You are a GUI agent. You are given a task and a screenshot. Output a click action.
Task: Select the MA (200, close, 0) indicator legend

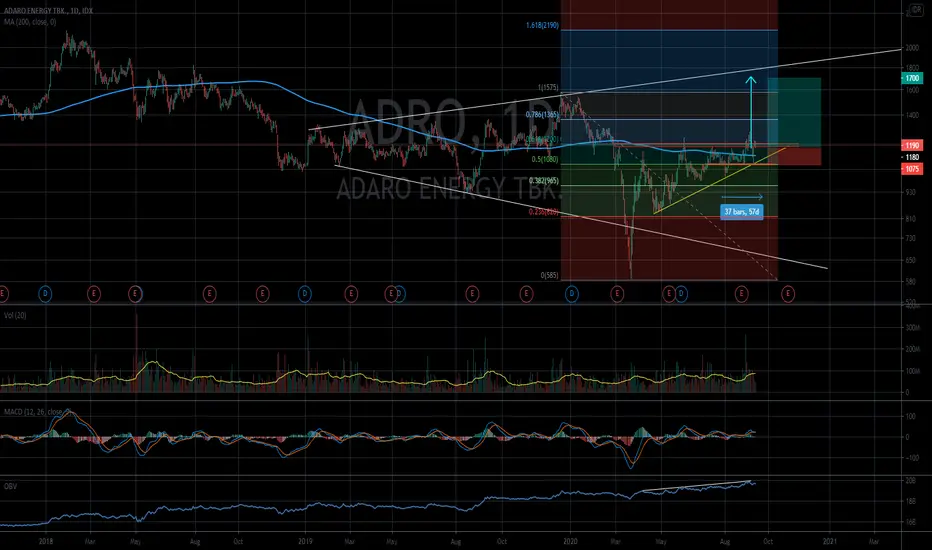pos(30,22)
